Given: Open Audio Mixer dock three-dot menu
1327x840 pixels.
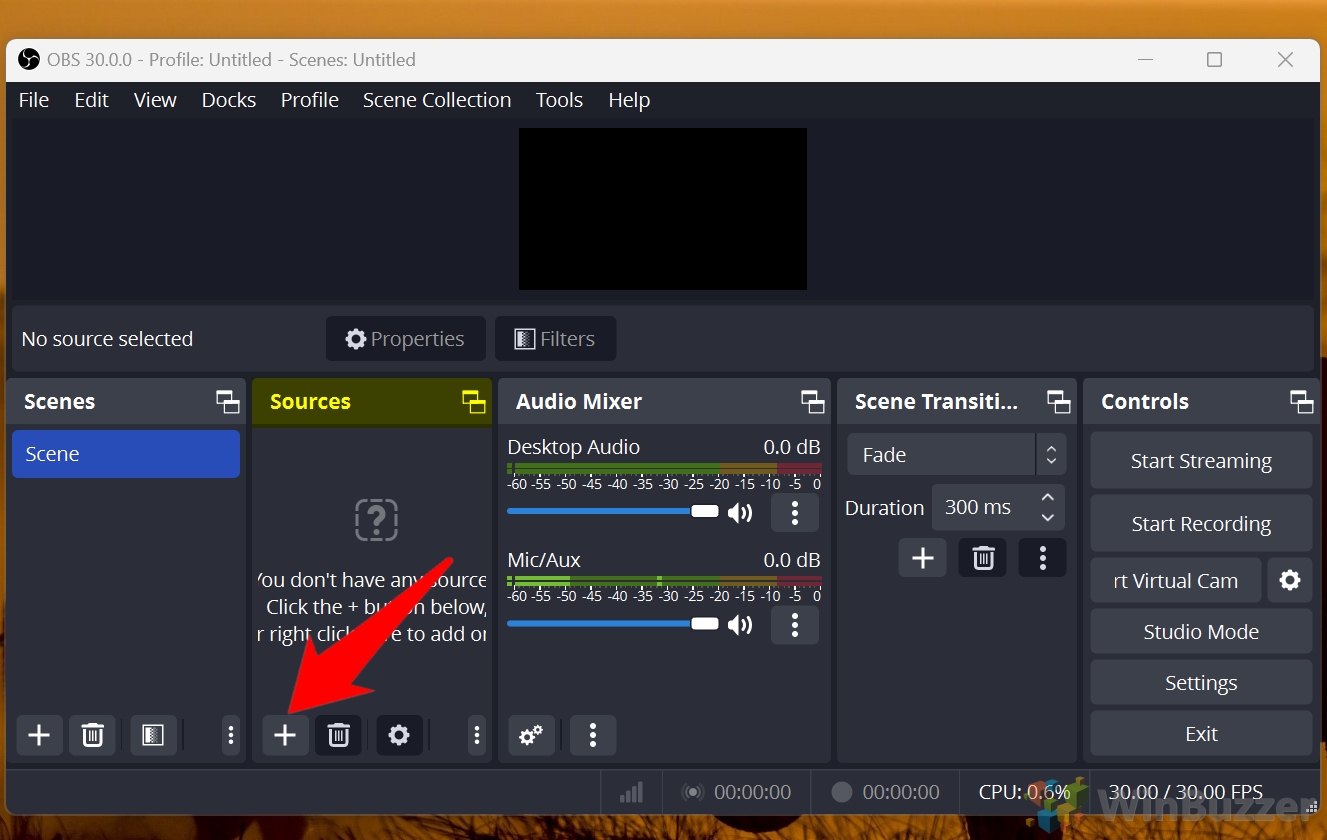Looking at the screenshot, I should [x=593, y=736].
